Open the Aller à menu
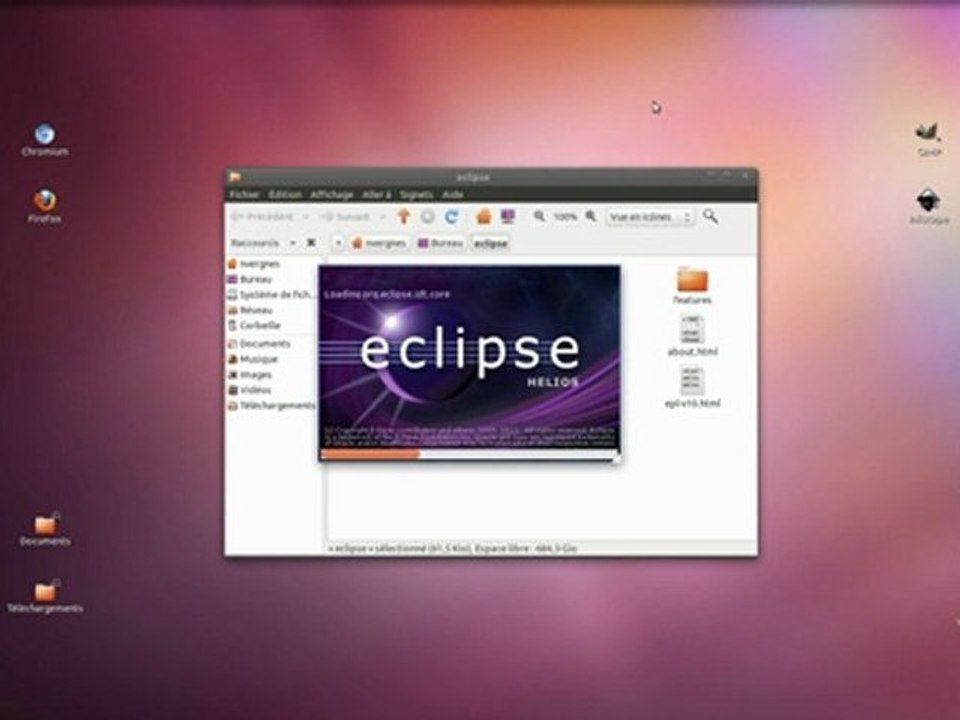 click(x=377, y=194)
